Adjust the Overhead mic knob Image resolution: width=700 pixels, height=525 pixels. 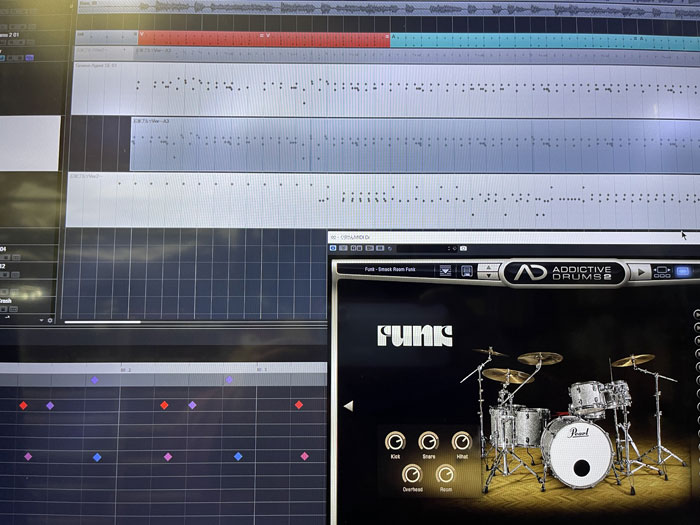(x=412, y=474)
